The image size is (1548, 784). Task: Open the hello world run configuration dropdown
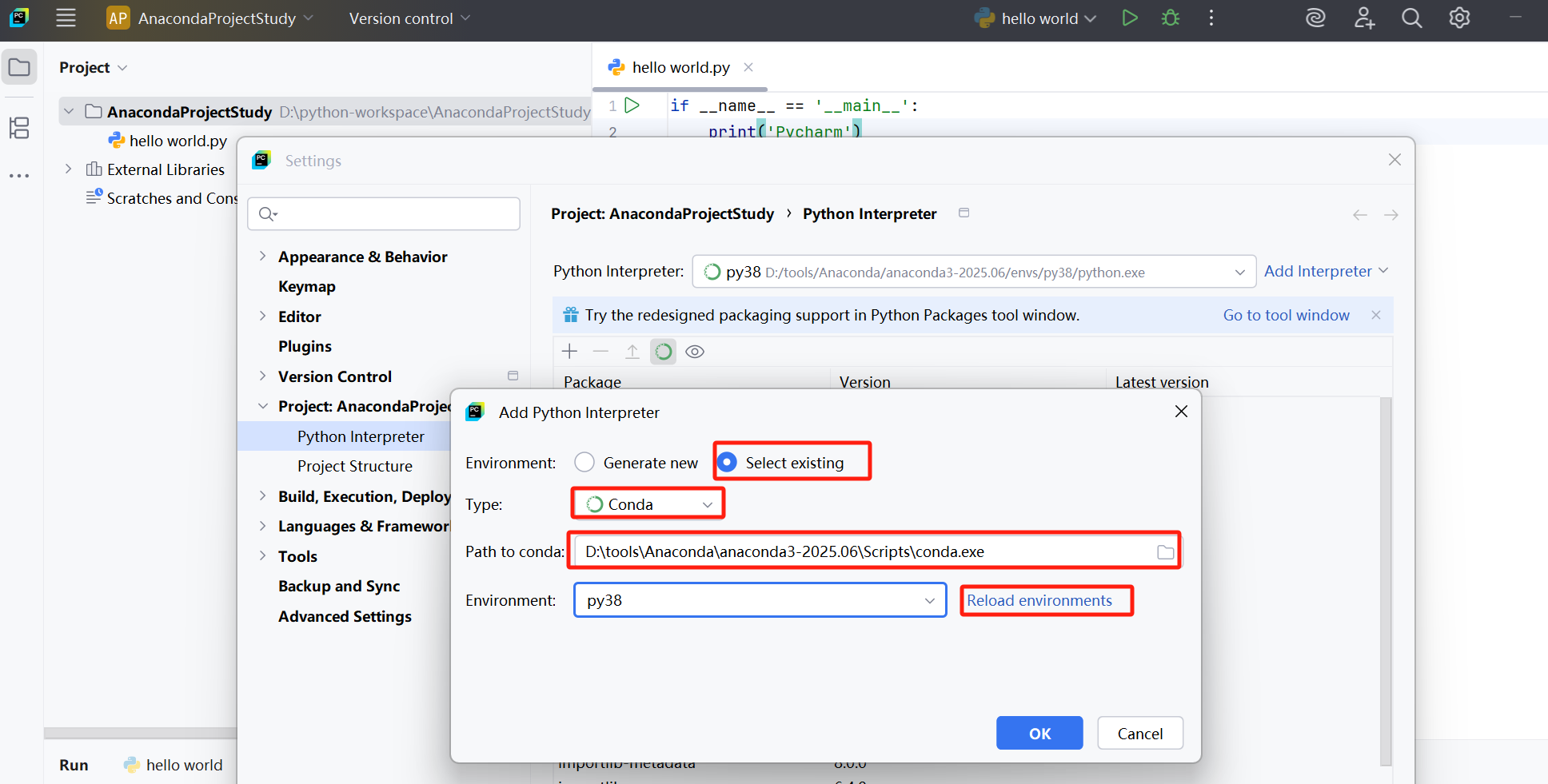pos(1035,18)
